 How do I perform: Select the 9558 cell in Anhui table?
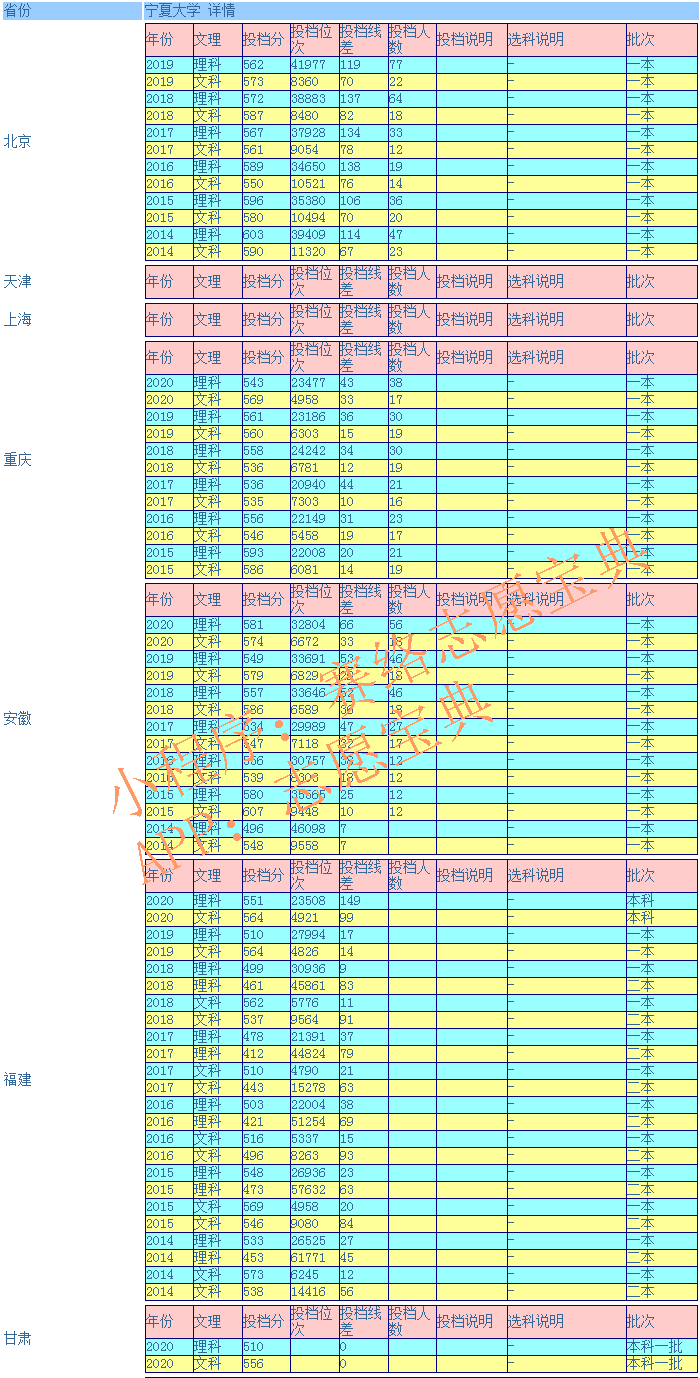(x=314, y=846)
